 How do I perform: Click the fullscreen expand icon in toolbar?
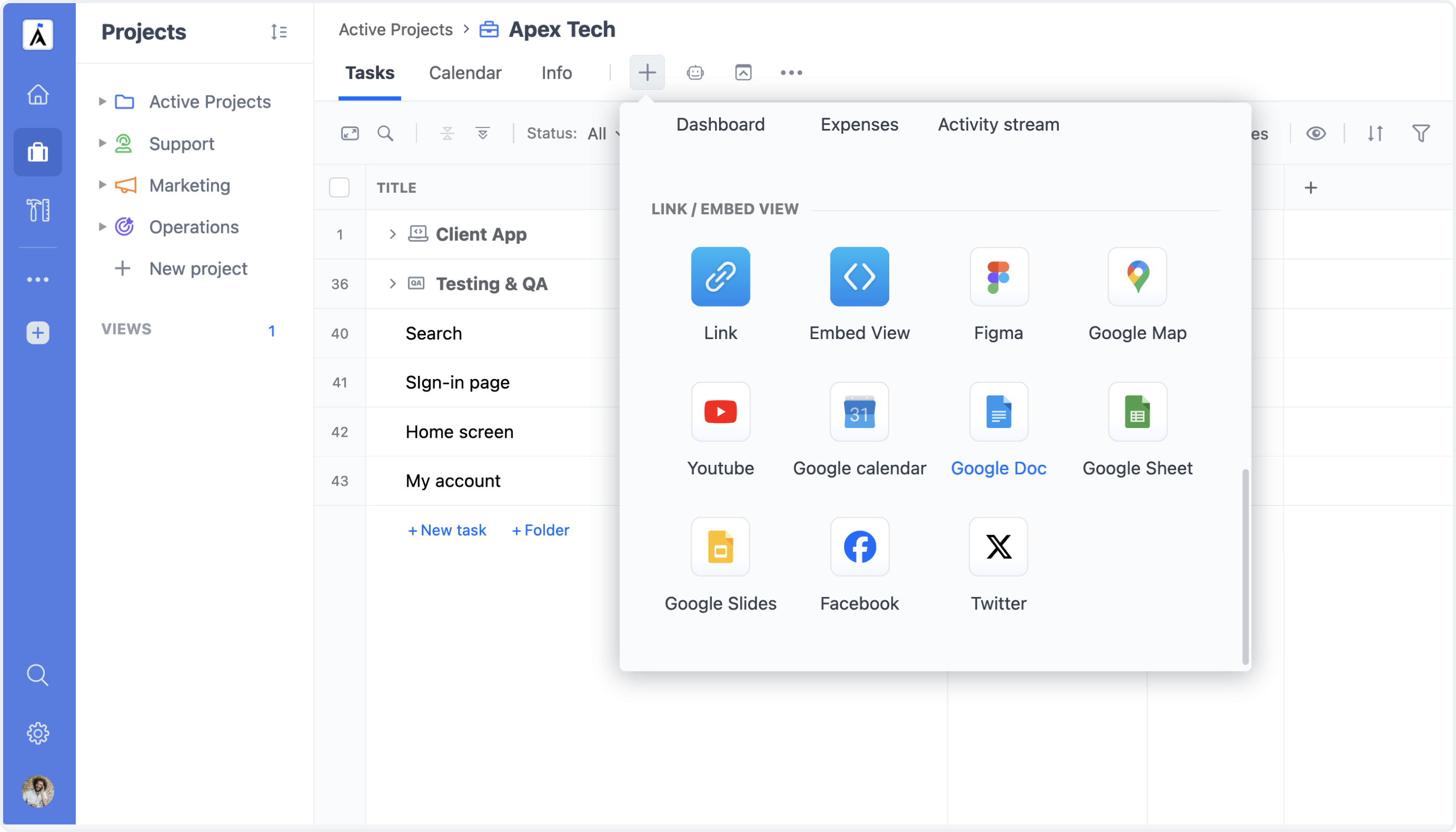350,133
